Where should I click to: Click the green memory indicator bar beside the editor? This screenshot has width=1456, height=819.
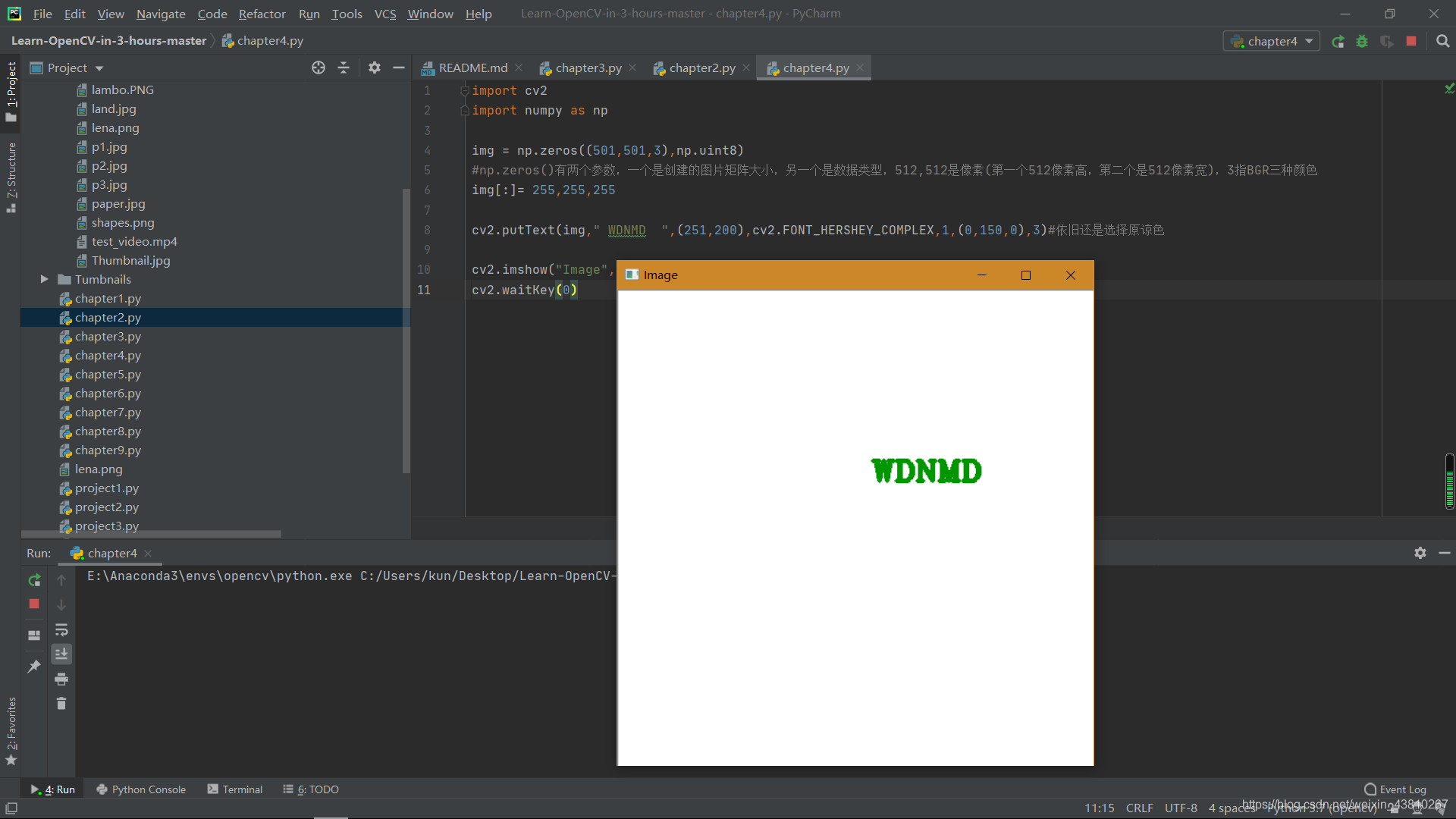[x=1449, y=482]
